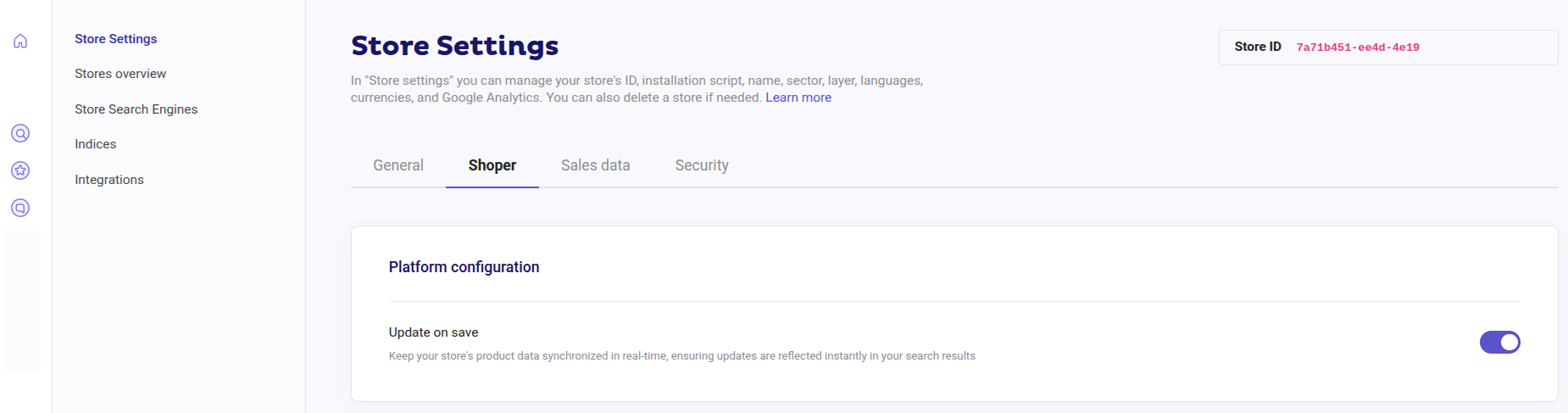Turn off the Update on save toggle

(1499, 342)
